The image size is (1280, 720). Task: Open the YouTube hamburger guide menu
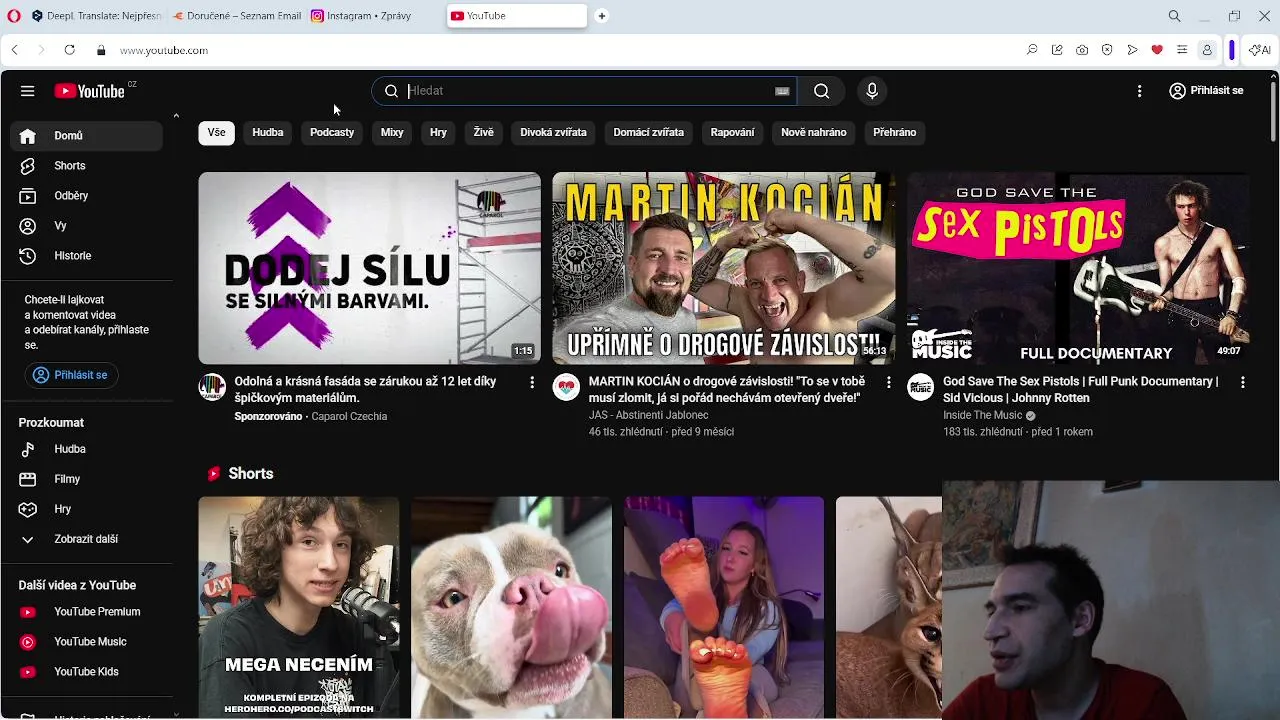27,91
